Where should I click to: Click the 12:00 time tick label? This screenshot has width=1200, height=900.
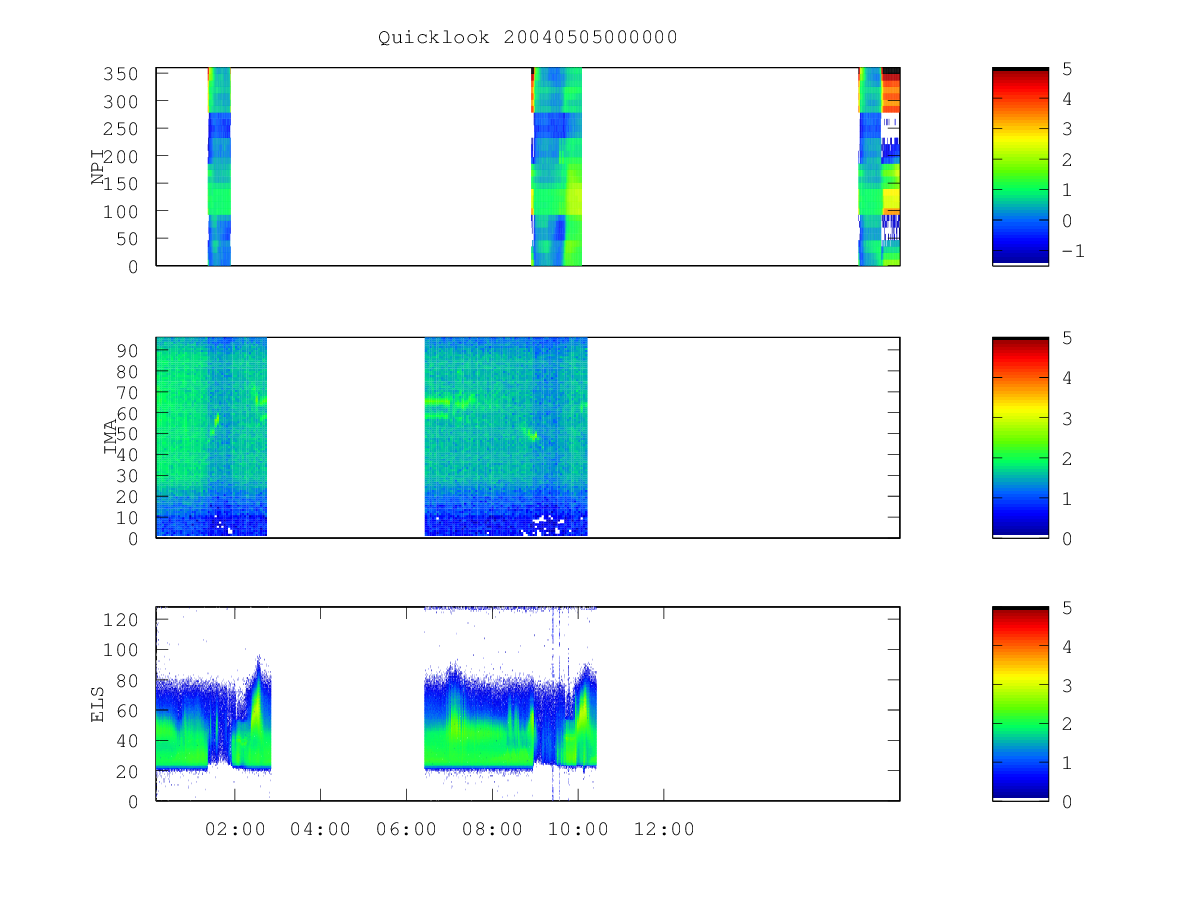pyautogui.click(x=664, y=829)
